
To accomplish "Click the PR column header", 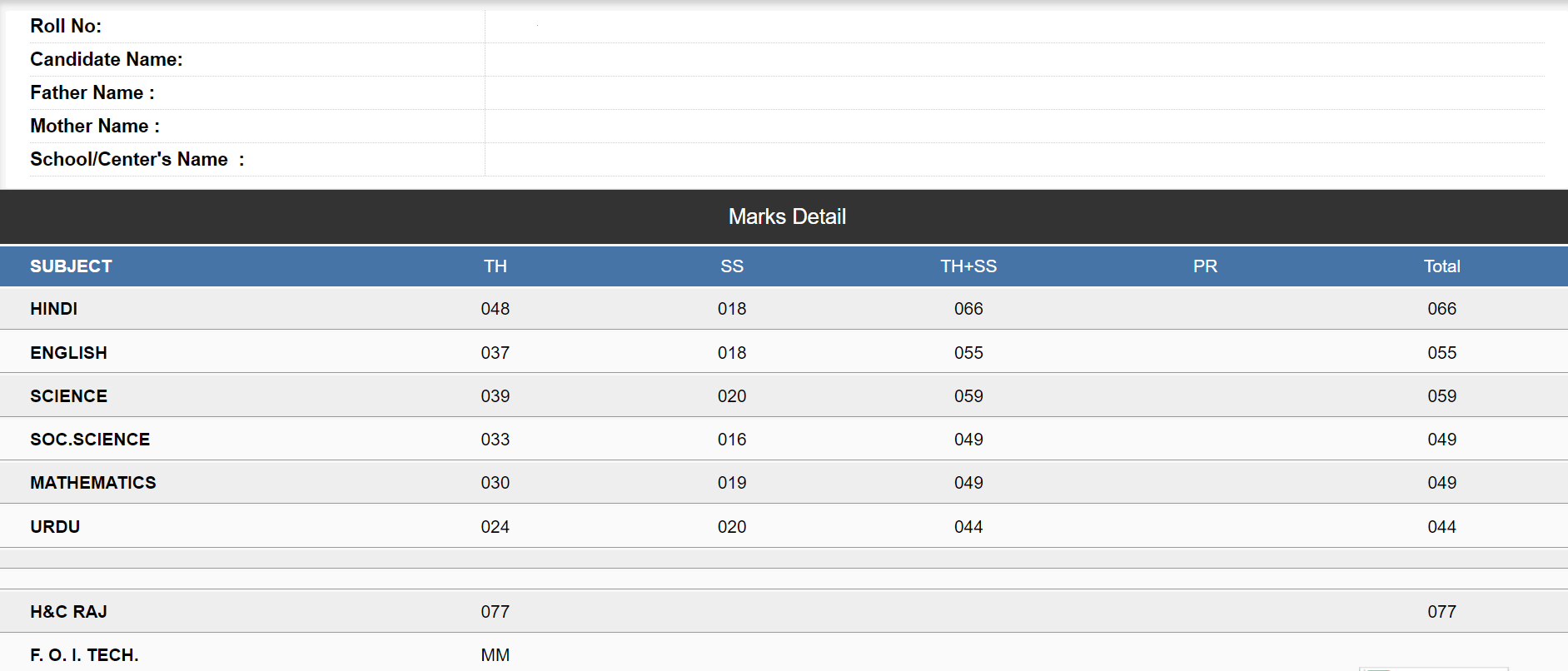I will 1205,266.
